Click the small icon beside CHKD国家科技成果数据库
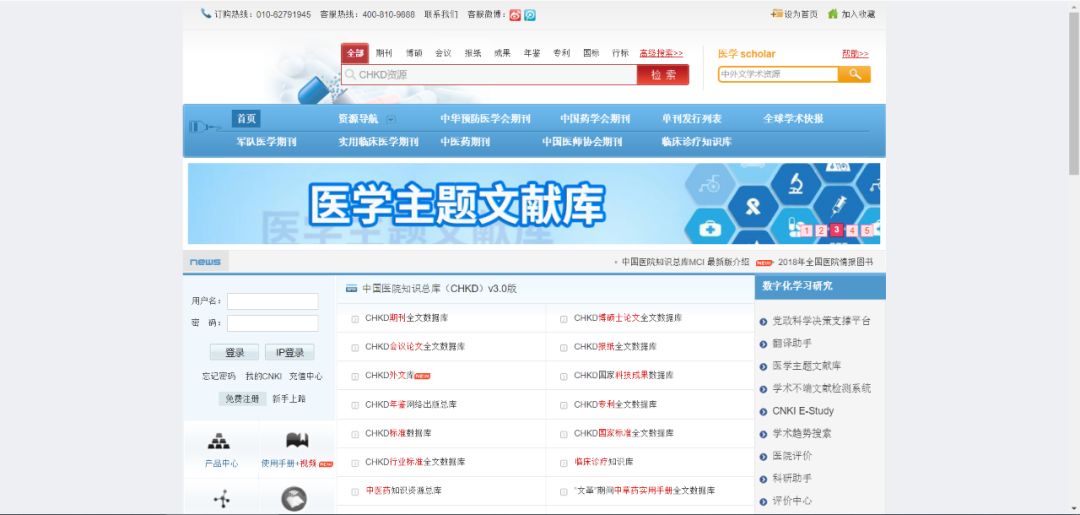 [x=563, y=376]
